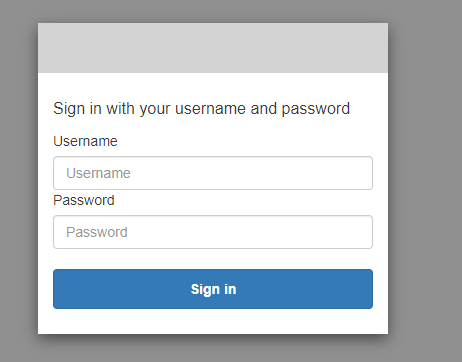
Task: Click the right end of the Password field
Action: tap(365, 232)
